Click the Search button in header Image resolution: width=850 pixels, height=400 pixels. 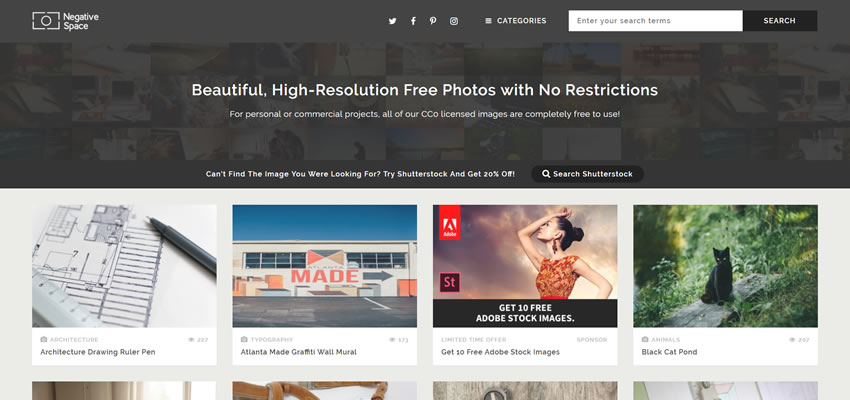[780, 21]
